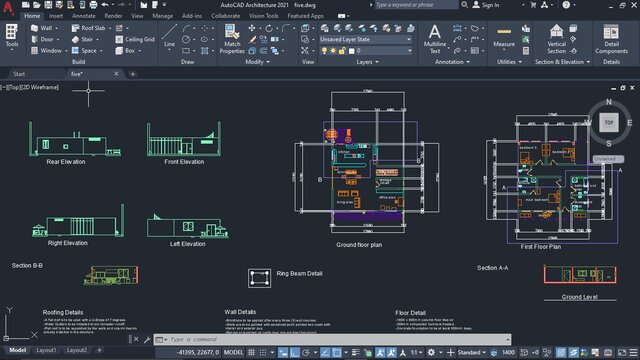The height and width of the screenshot is (360, 640).
Task: Open the Standard display configuration dropdown
Action: (x=471, y=352)
